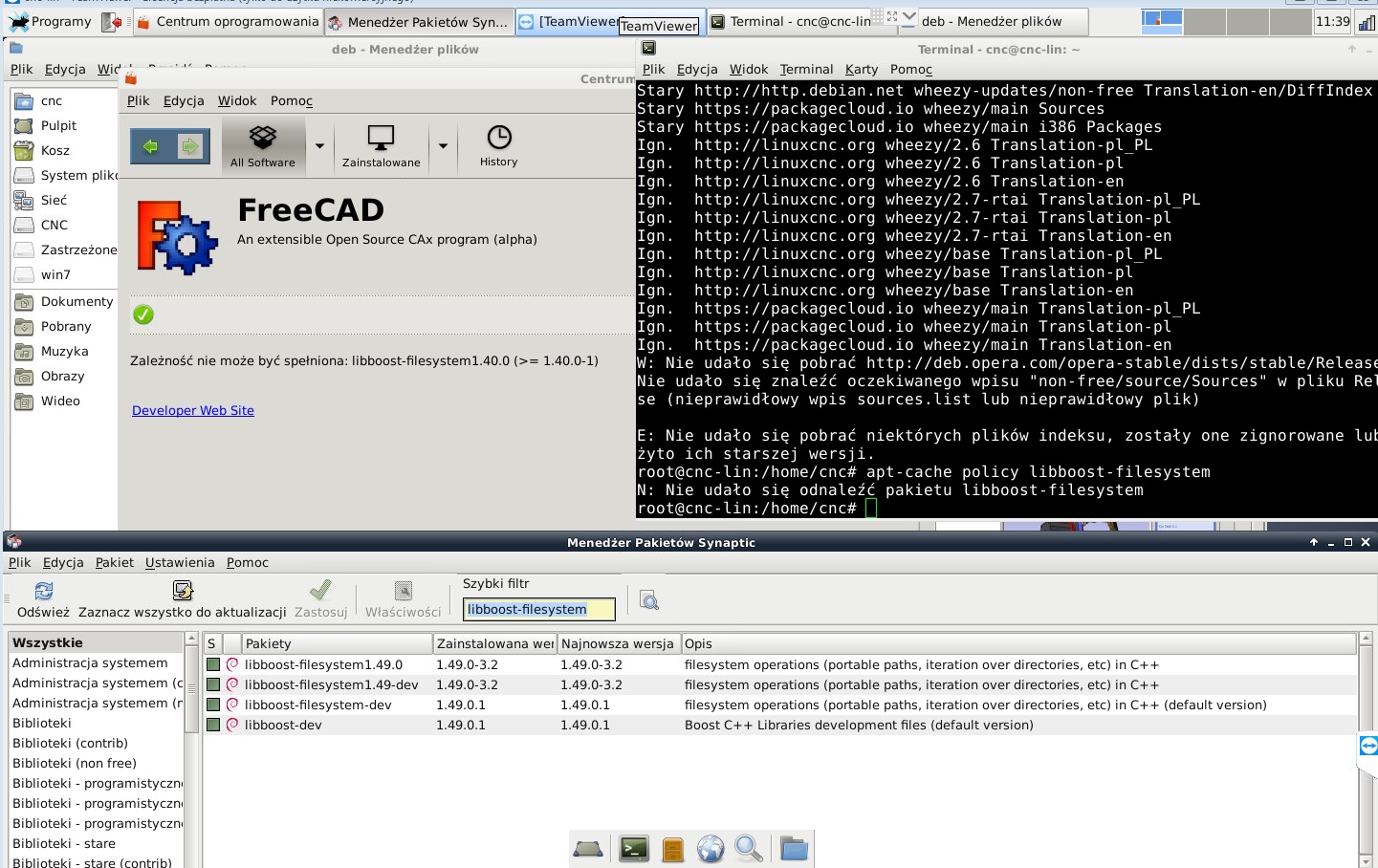Switch to Menedżer Pakietów Synaptic taskbar button
The height and width of the screenshot is (868, 1378).
point(419,21)
